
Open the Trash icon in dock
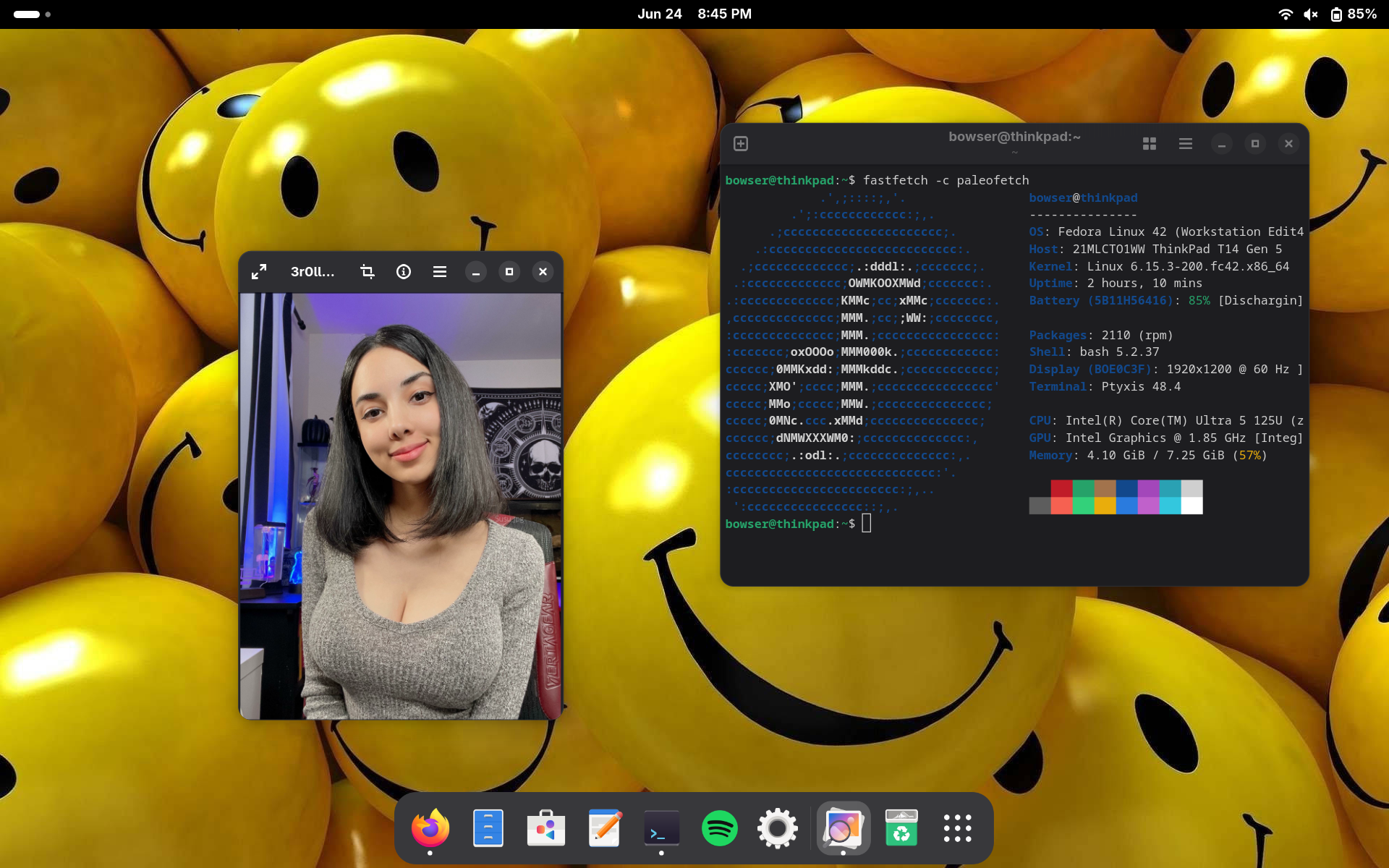click(x=901, y=828)
